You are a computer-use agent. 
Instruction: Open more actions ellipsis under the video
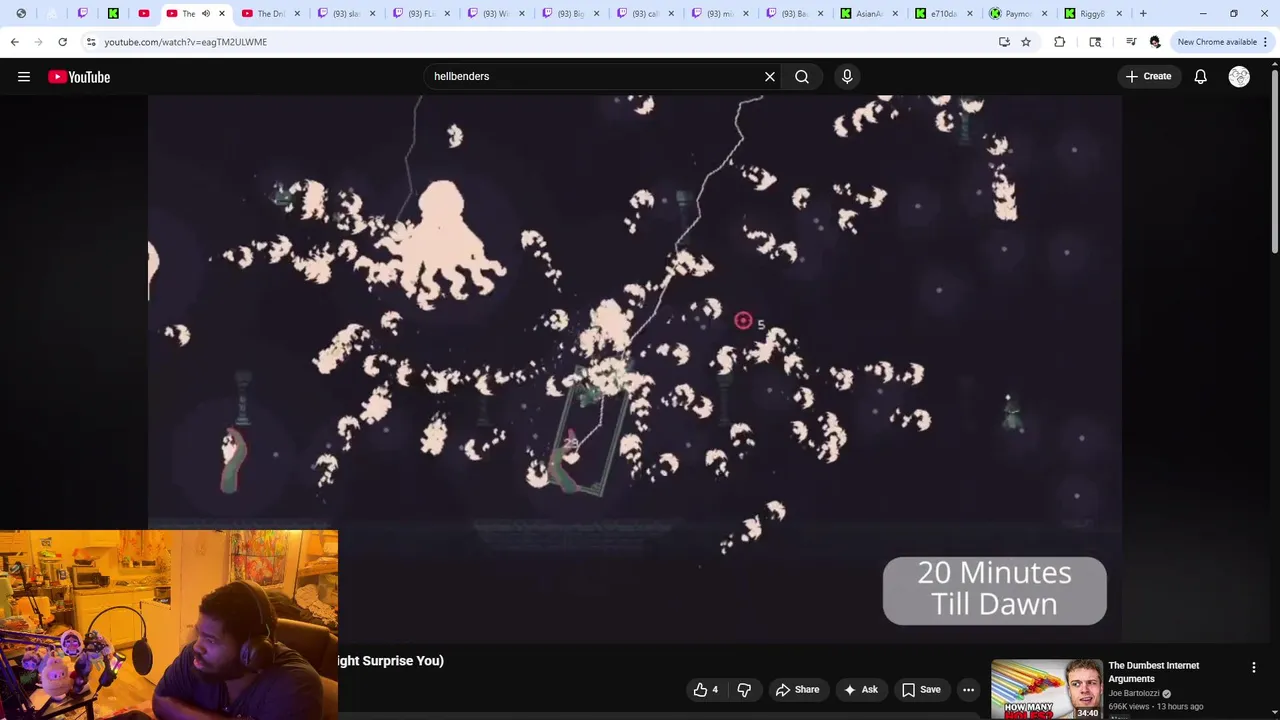(968, 690)
